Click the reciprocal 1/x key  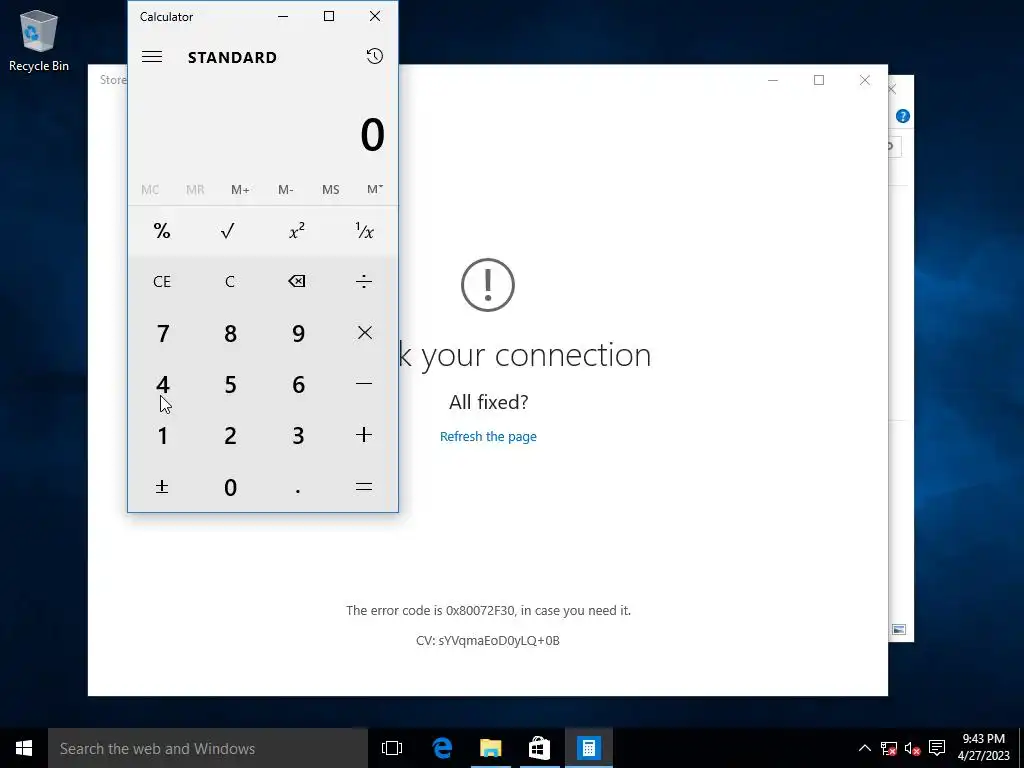[x=364, y=231]
